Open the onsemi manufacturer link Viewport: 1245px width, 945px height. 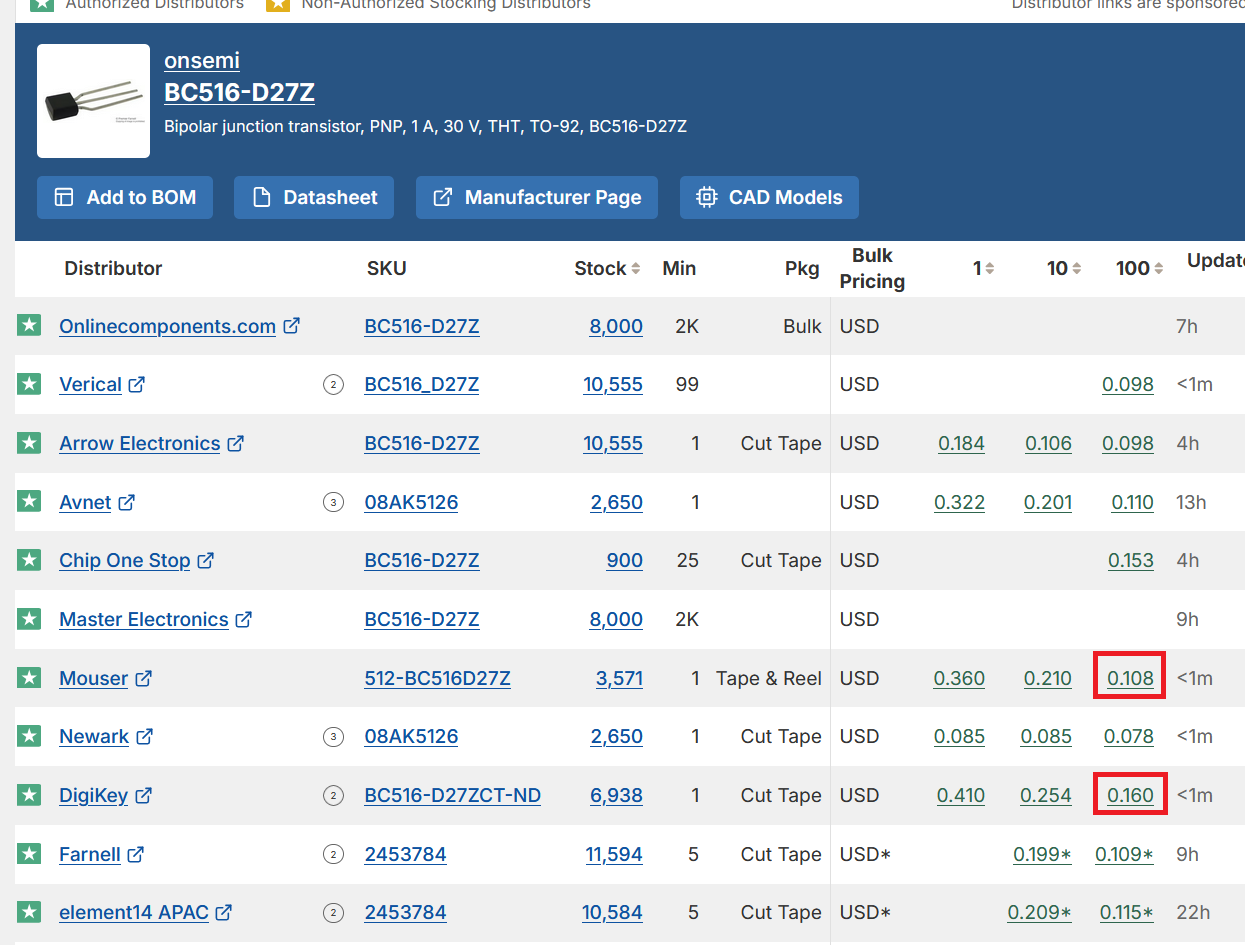202,60
